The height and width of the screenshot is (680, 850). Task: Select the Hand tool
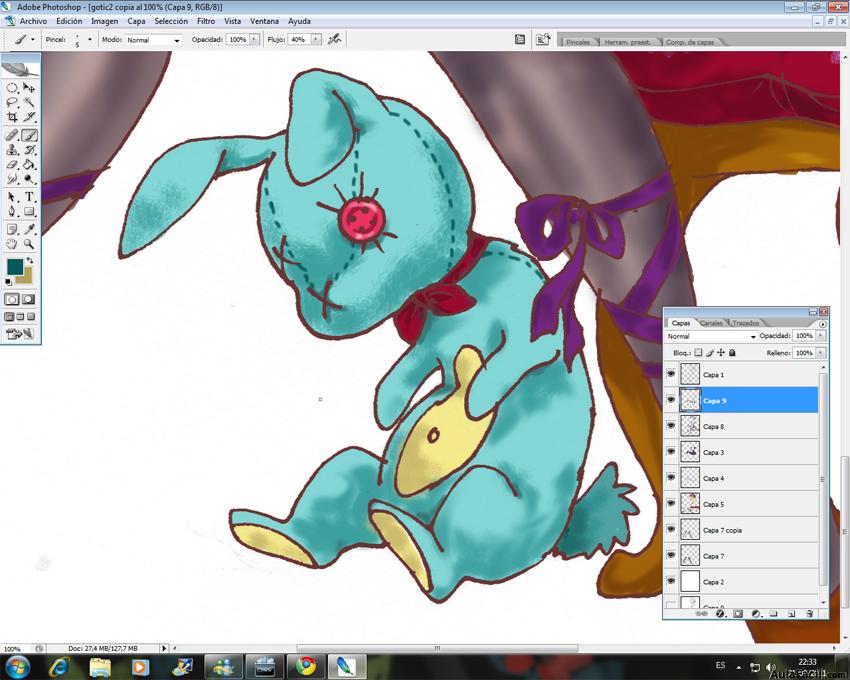12,244
